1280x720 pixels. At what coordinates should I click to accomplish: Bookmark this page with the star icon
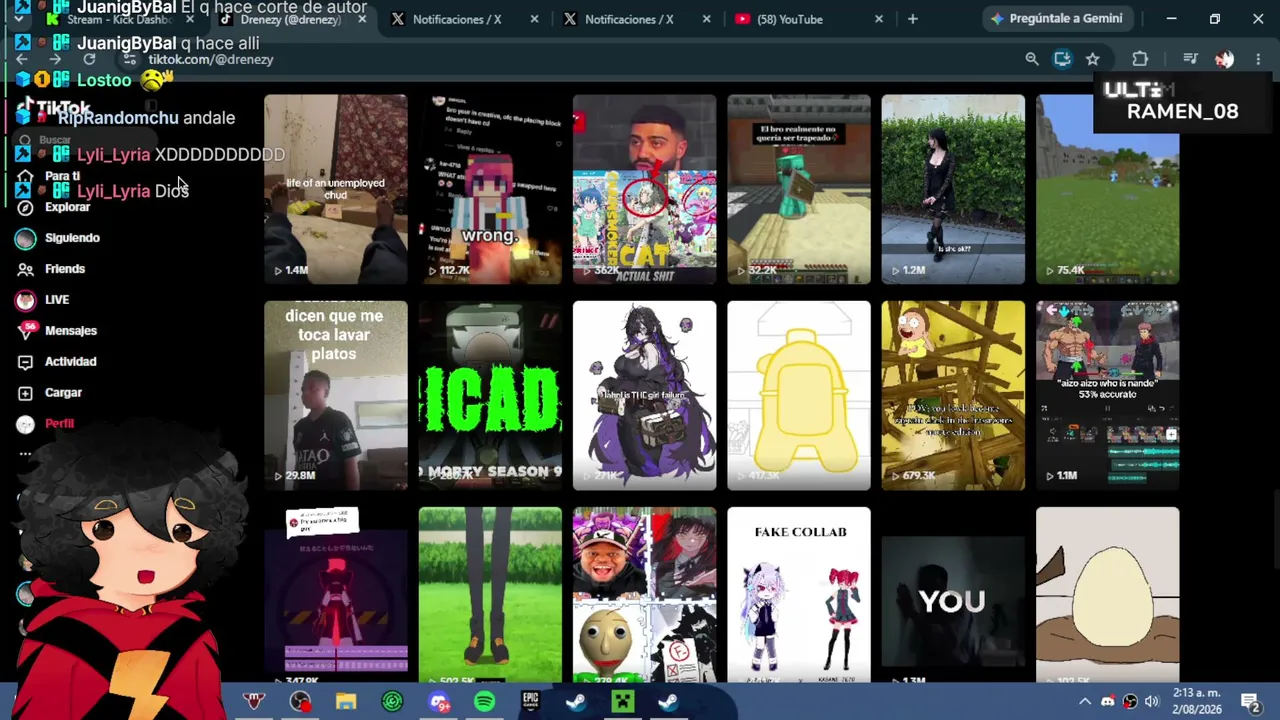[x=1093, y=59]
